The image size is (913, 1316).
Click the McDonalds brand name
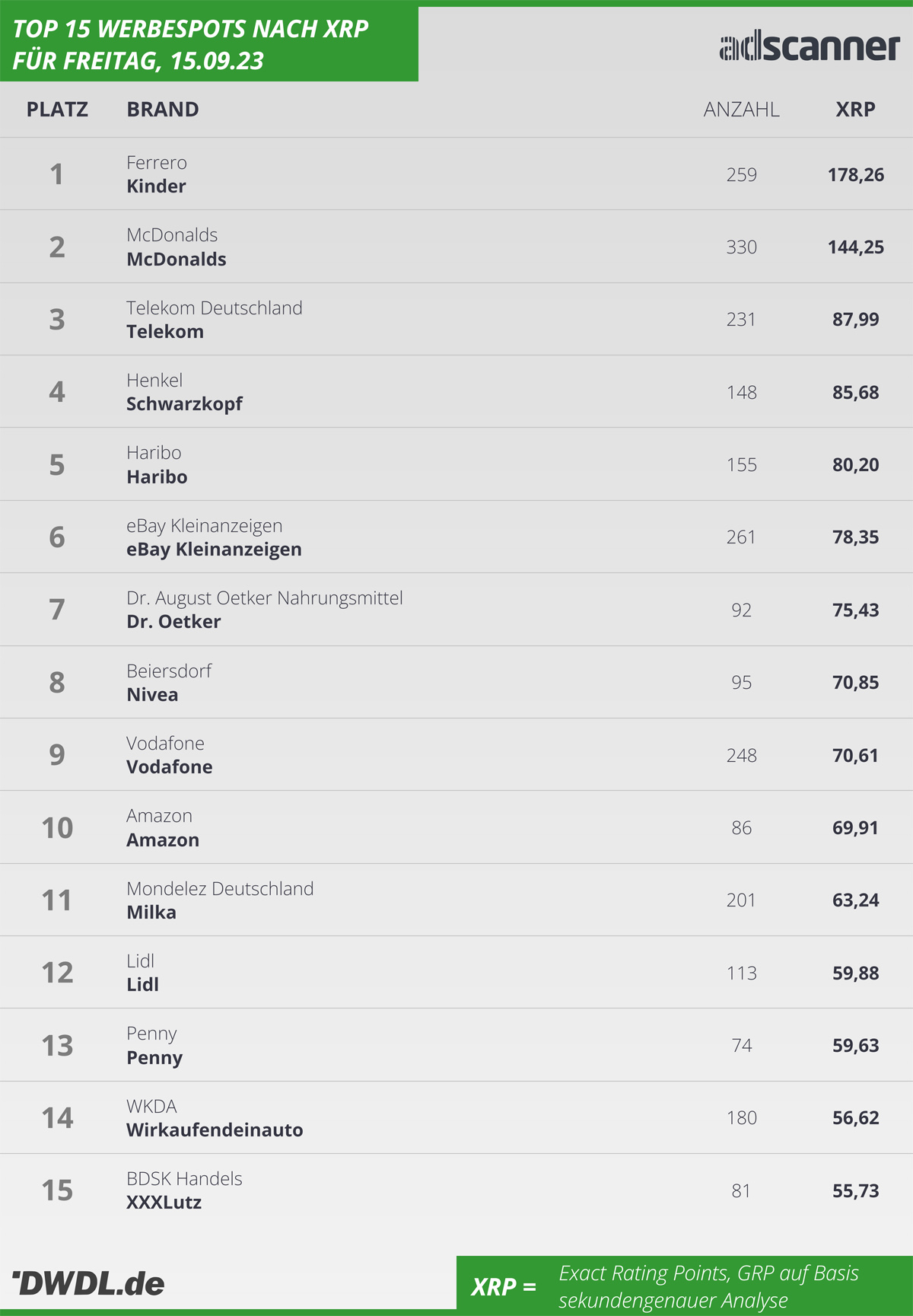point(177,259)
